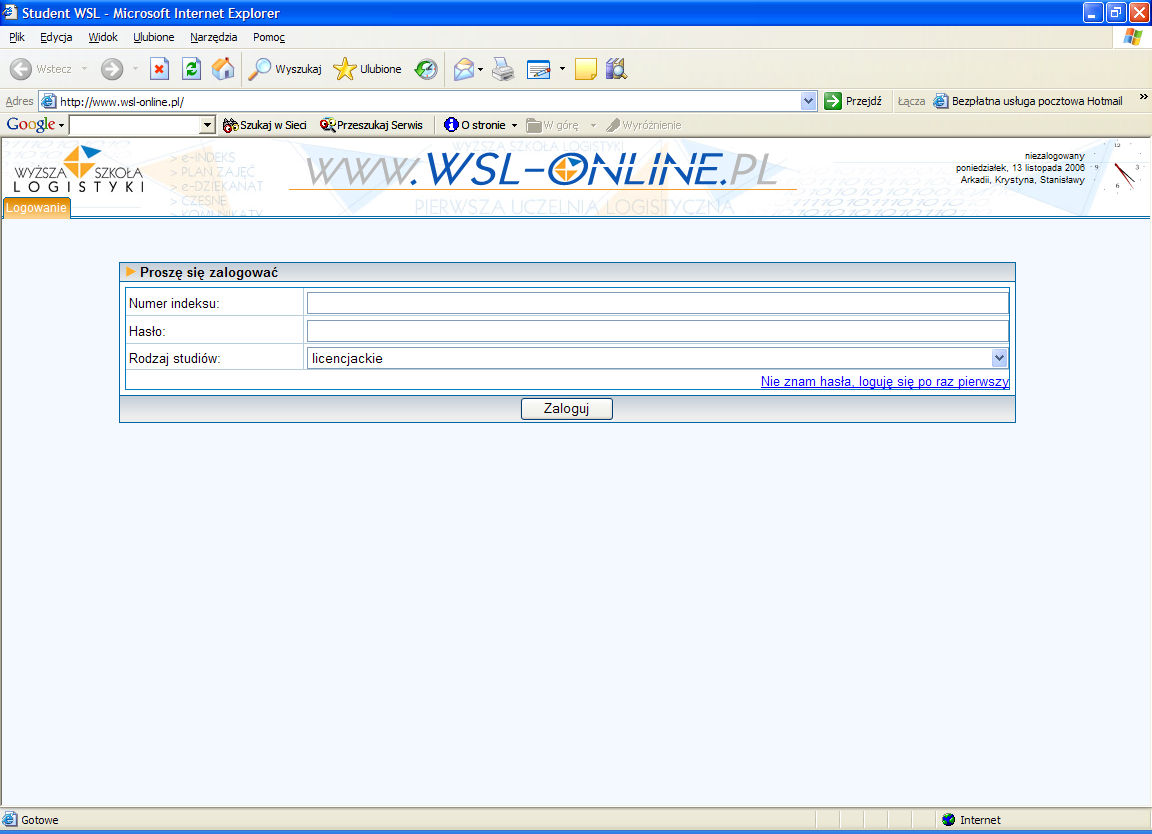Click the 'Hasło:' label

tap(147, 331)
